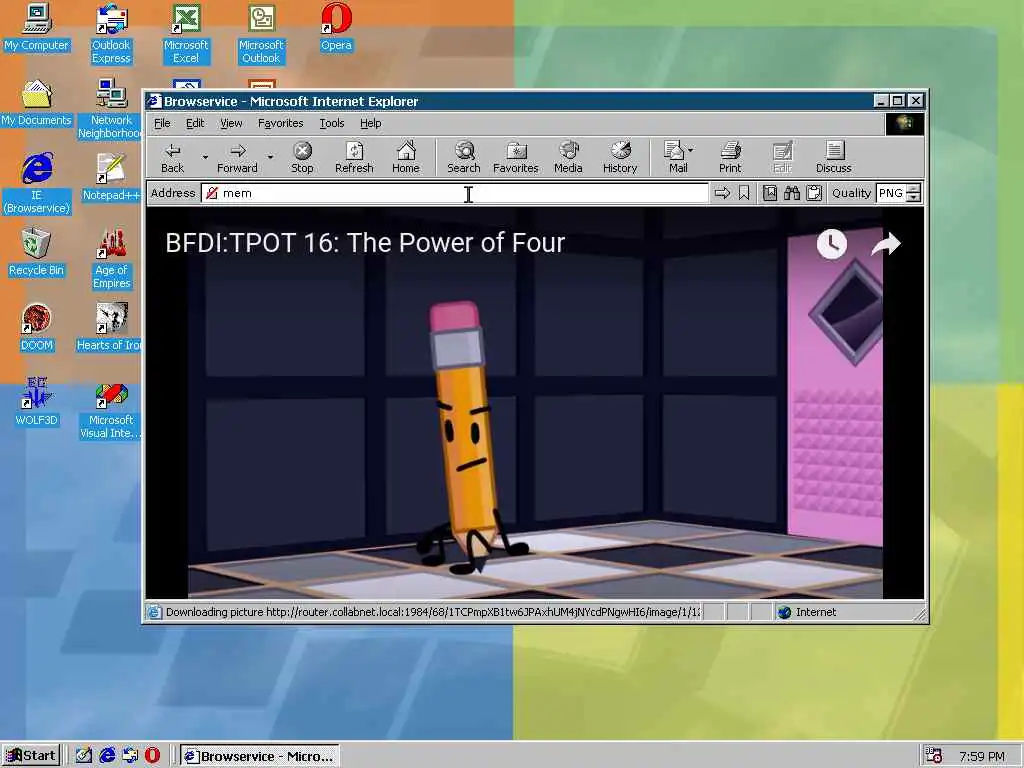Screen dimensions: 1024x768
Task: Select the Microsoft Visual InterDev desktop icon
Action: [111, 409]
